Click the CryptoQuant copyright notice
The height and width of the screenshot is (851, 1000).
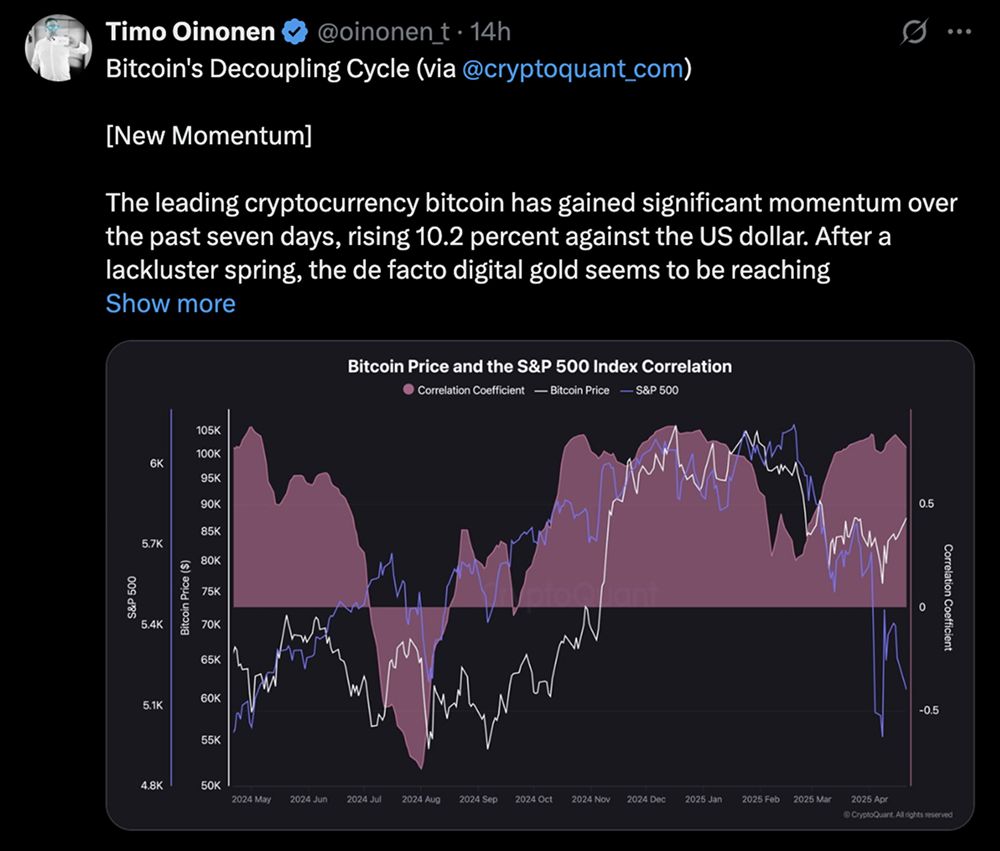click(x=897, y=815)
